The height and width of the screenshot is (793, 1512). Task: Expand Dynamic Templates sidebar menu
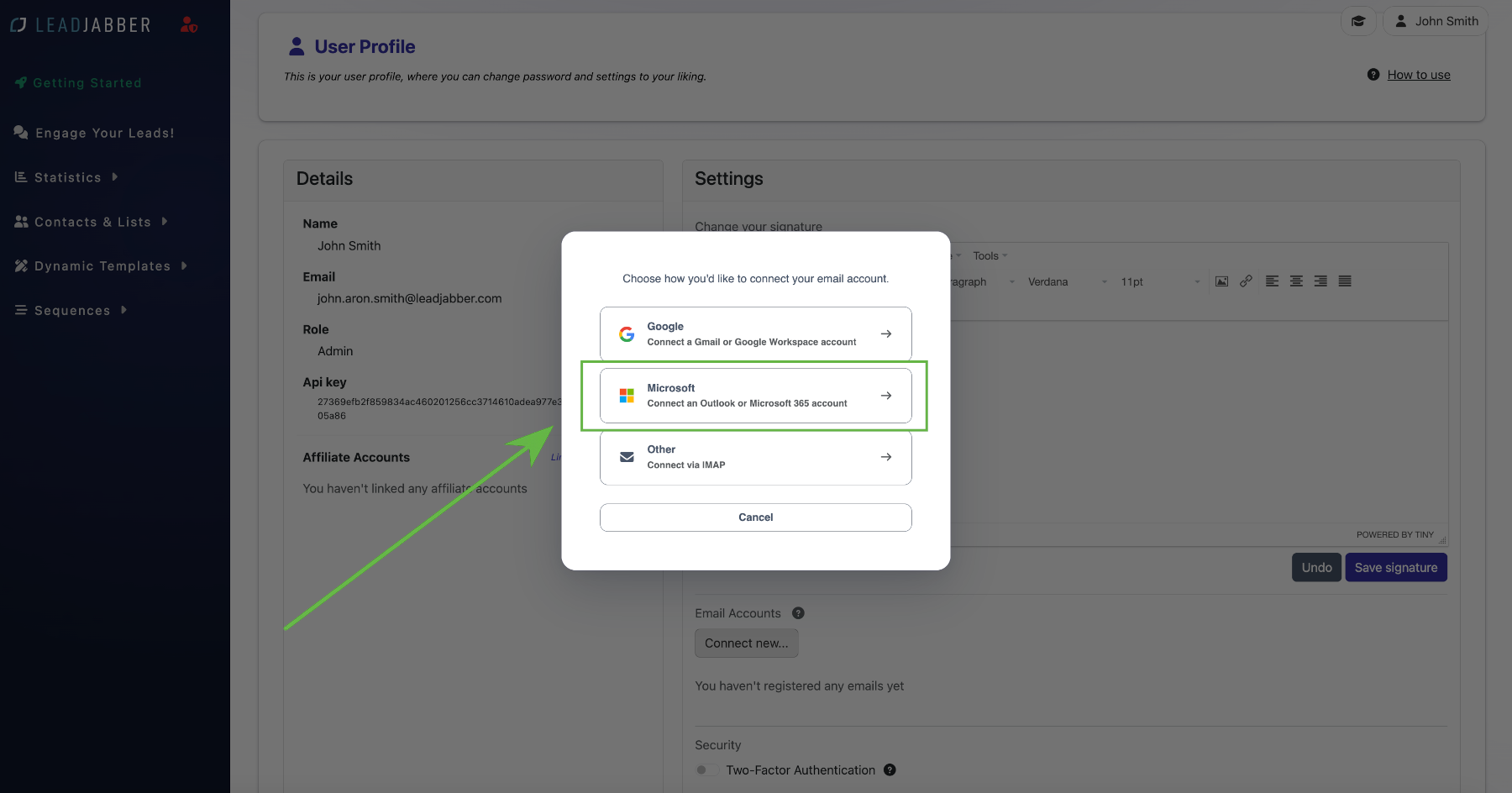pos(101,266)
